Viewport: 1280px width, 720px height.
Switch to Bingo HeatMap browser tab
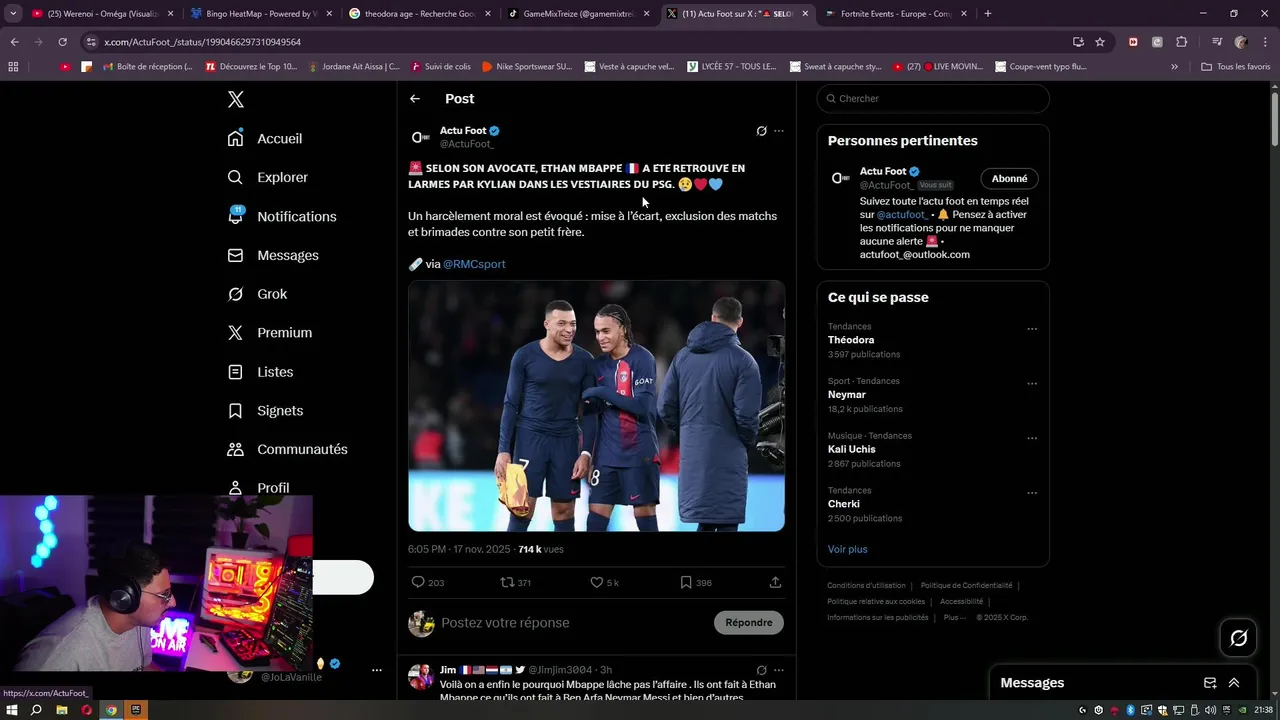click(x=261, y=14)
